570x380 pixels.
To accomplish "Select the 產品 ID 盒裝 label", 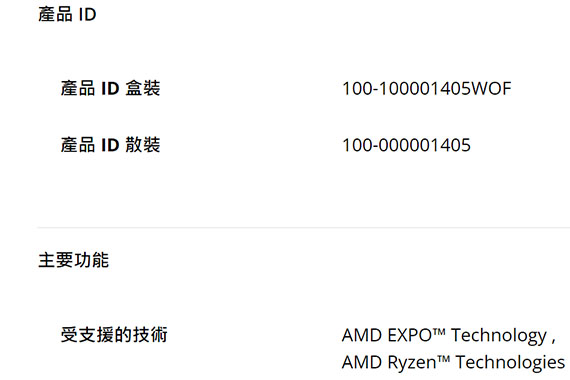I will (110, 88).
